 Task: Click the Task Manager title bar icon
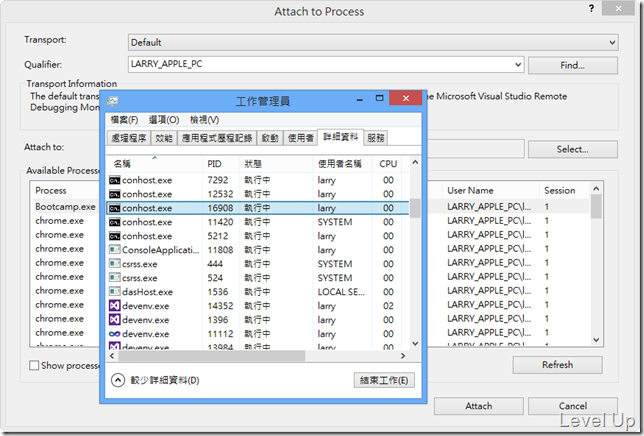(112, 101)
